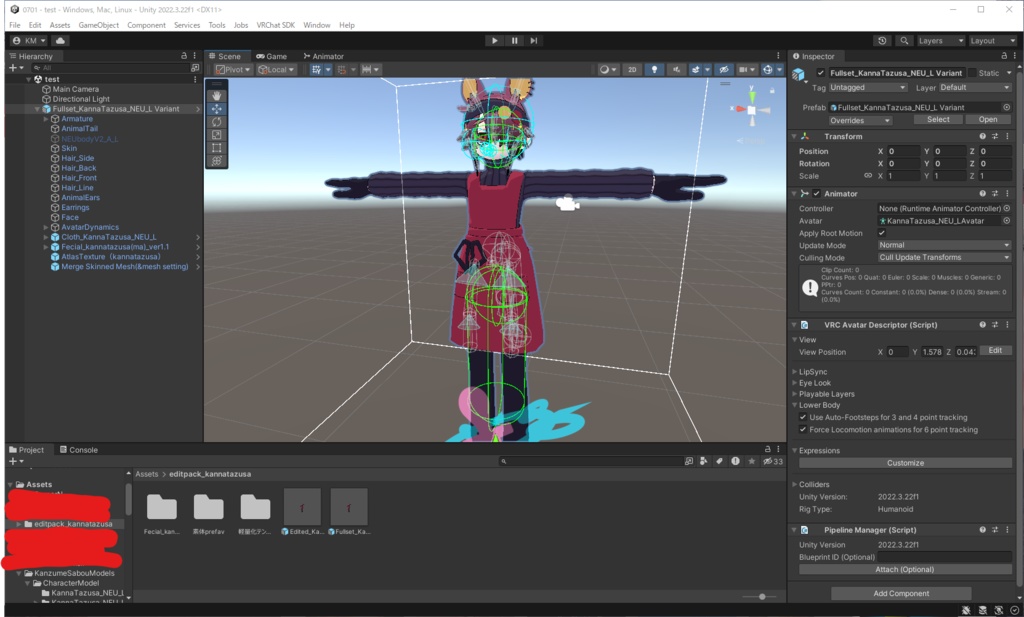
Task: Toggle constrained proportions link on Scale
Action: [868, 176]
